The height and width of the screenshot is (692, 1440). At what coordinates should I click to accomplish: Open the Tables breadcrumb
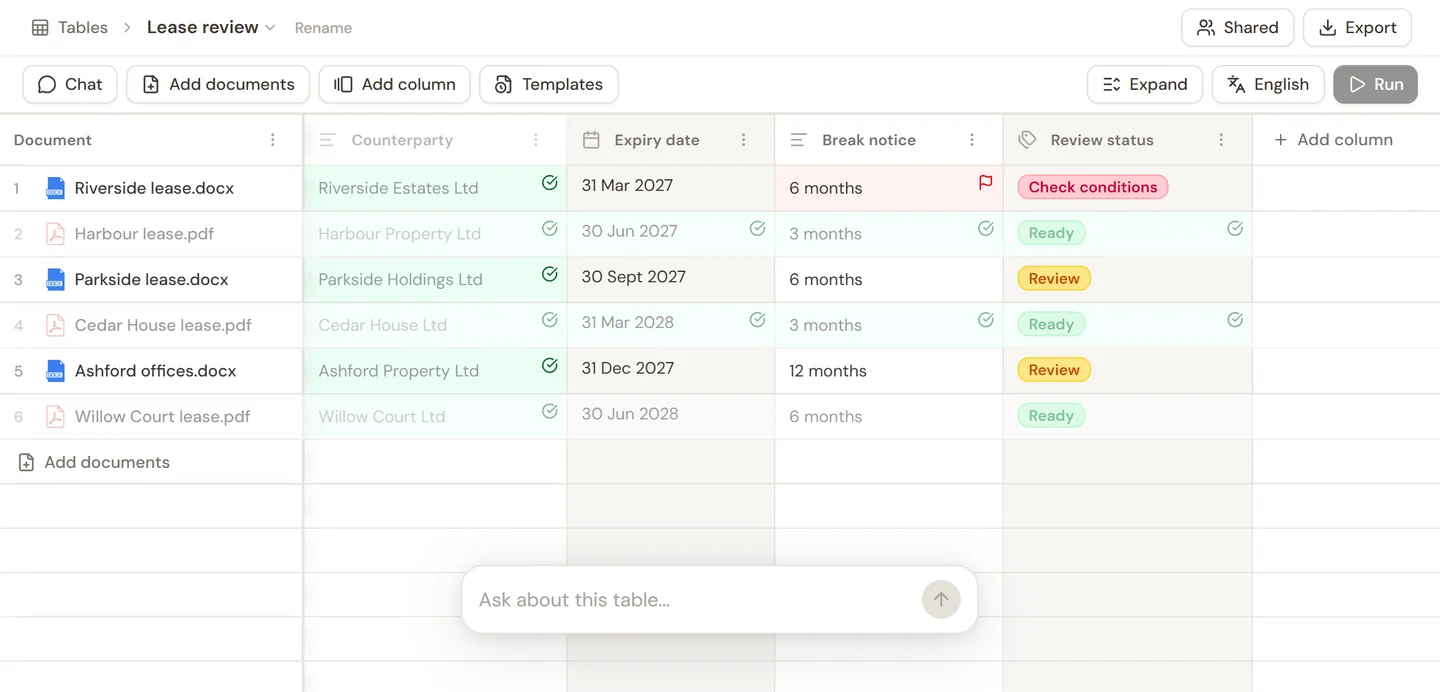point(82,28)
